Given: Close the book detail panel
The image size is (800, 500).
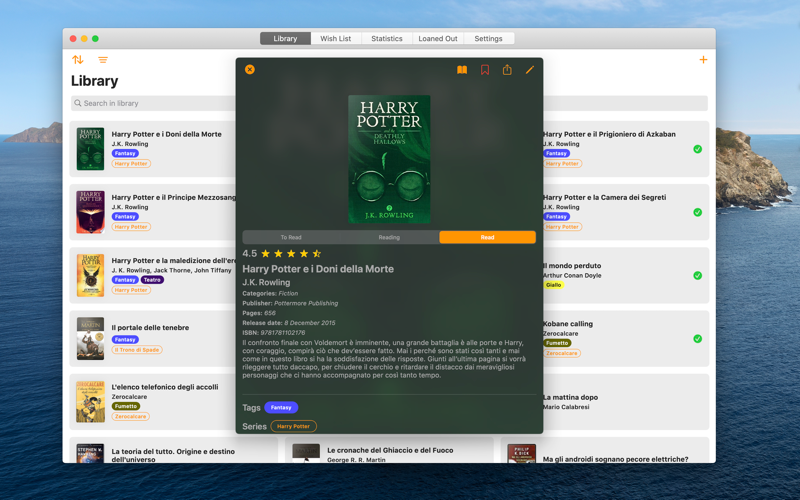Looking at the screenshot, I should tap(249, 69).
